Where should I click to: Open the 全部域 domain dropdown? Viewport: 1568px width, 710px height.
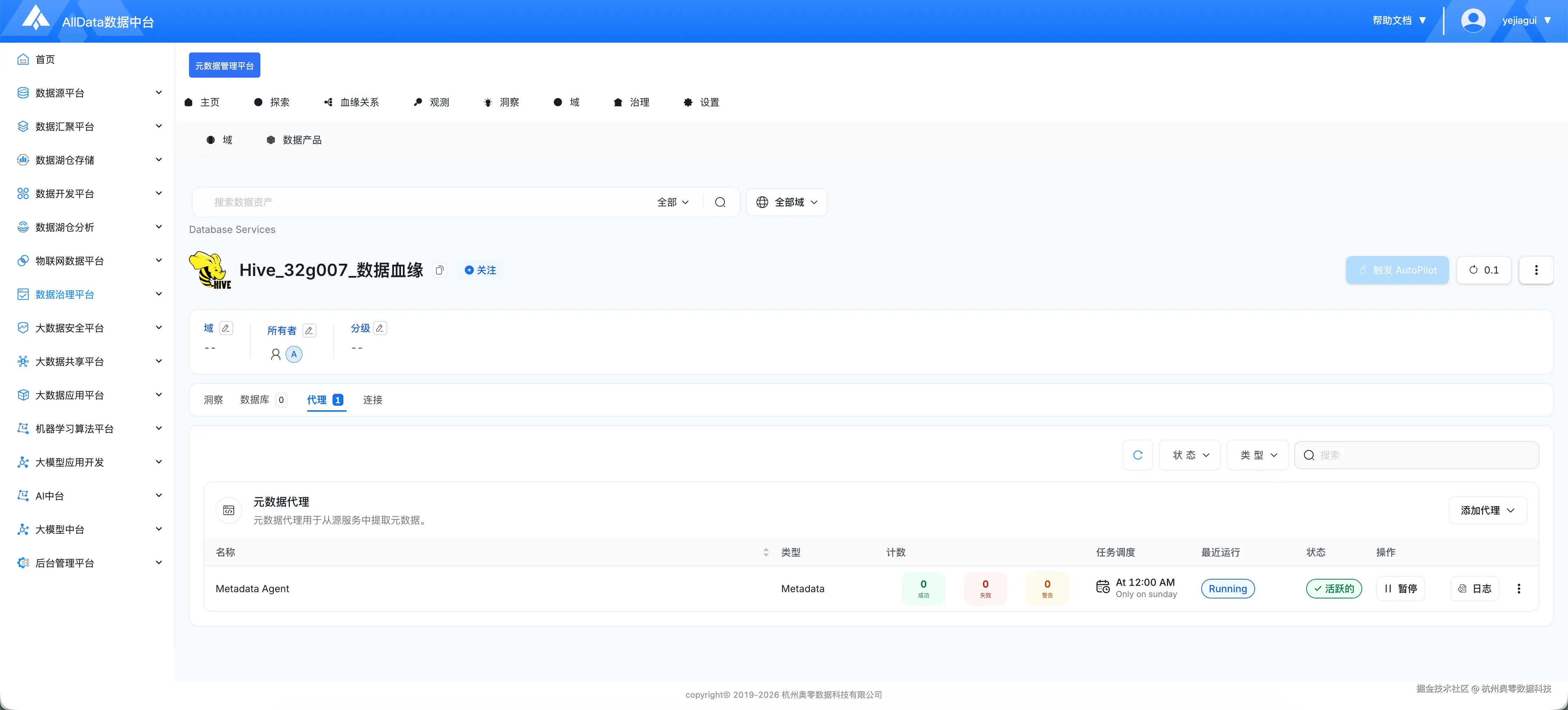(x=786, y=202)
